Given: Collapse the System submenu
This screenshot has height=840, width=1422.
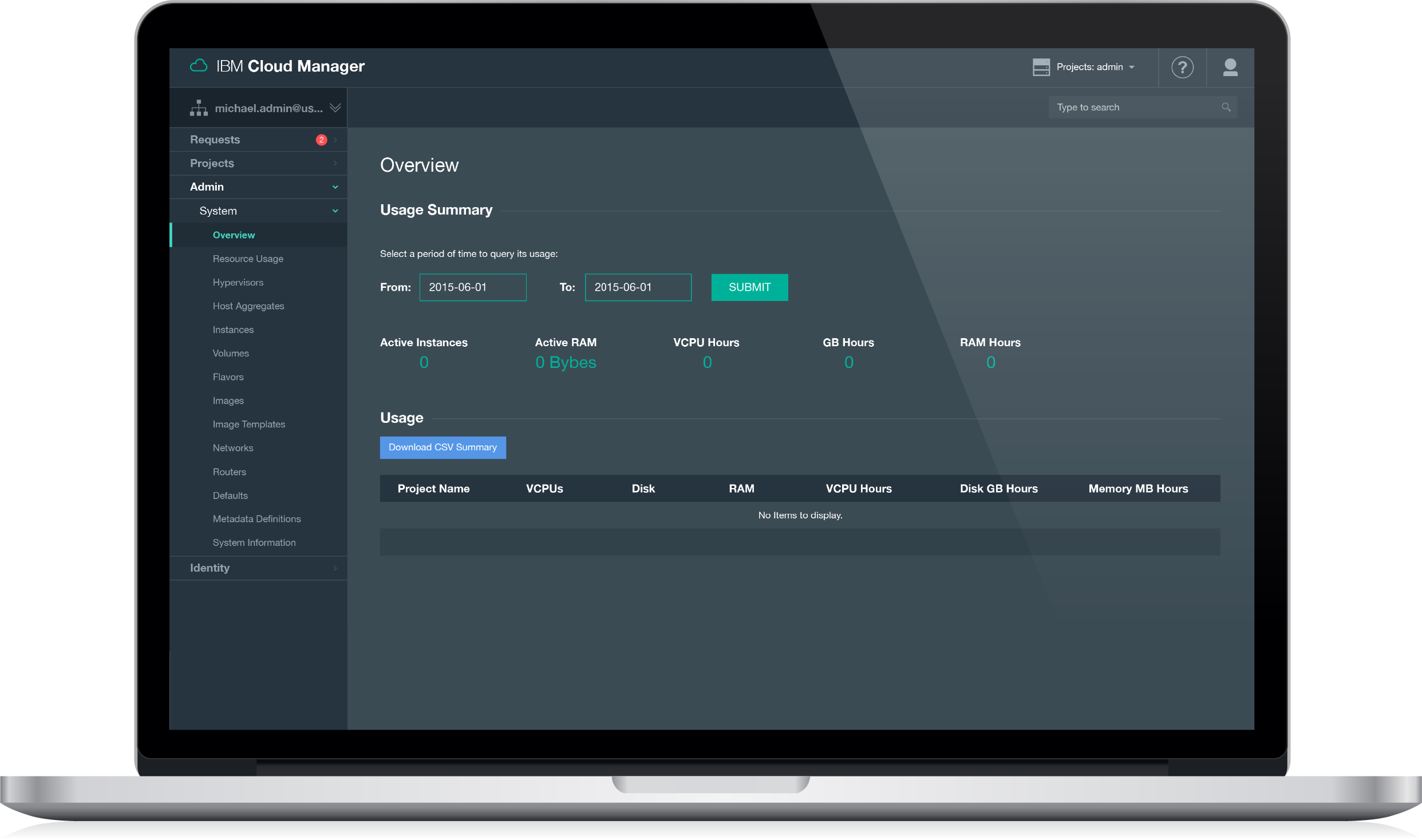Looking at the screenshot, I should click(x=258, y=211).
